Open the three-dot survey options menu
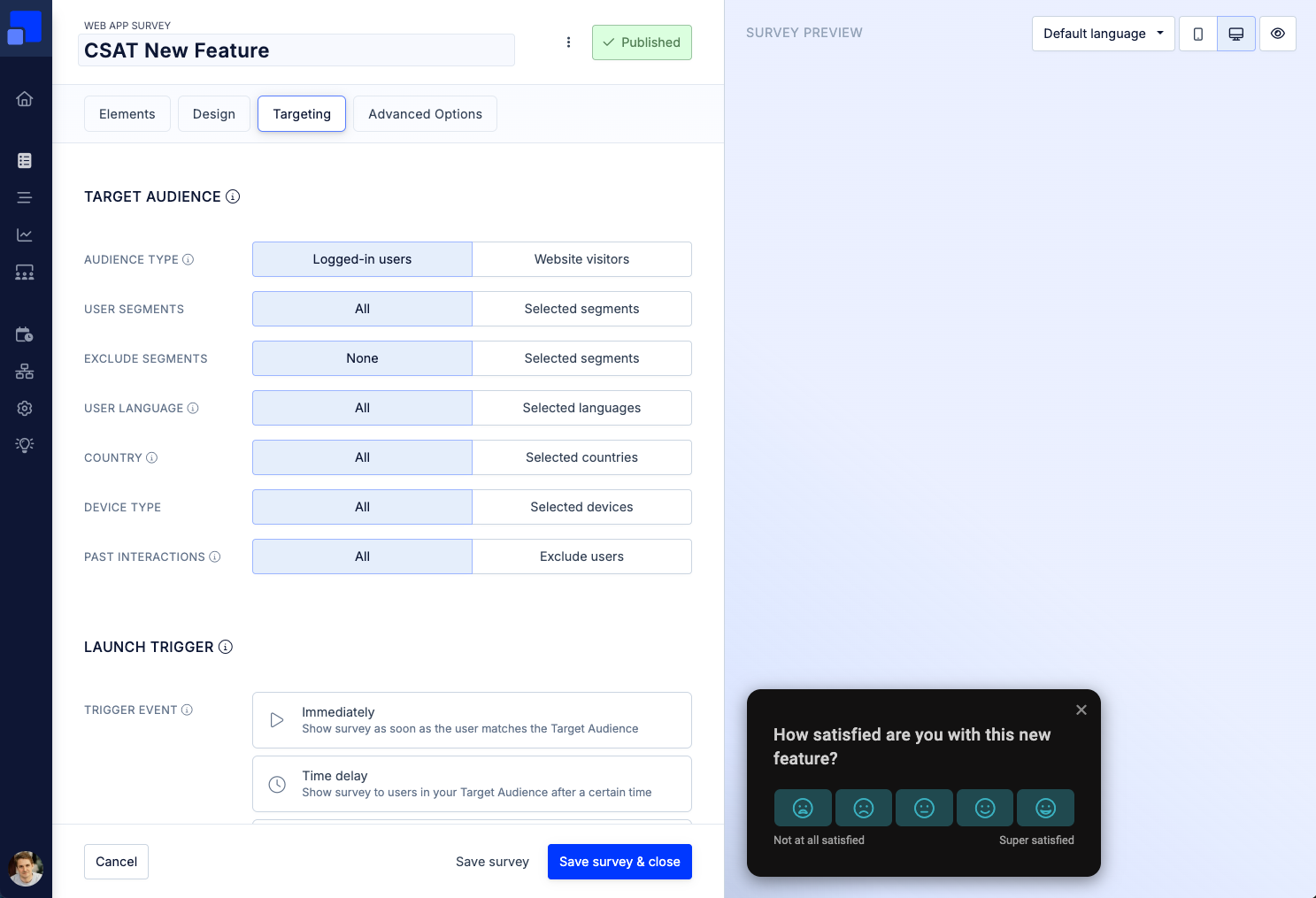1316x898 pixels. point(568,42)
